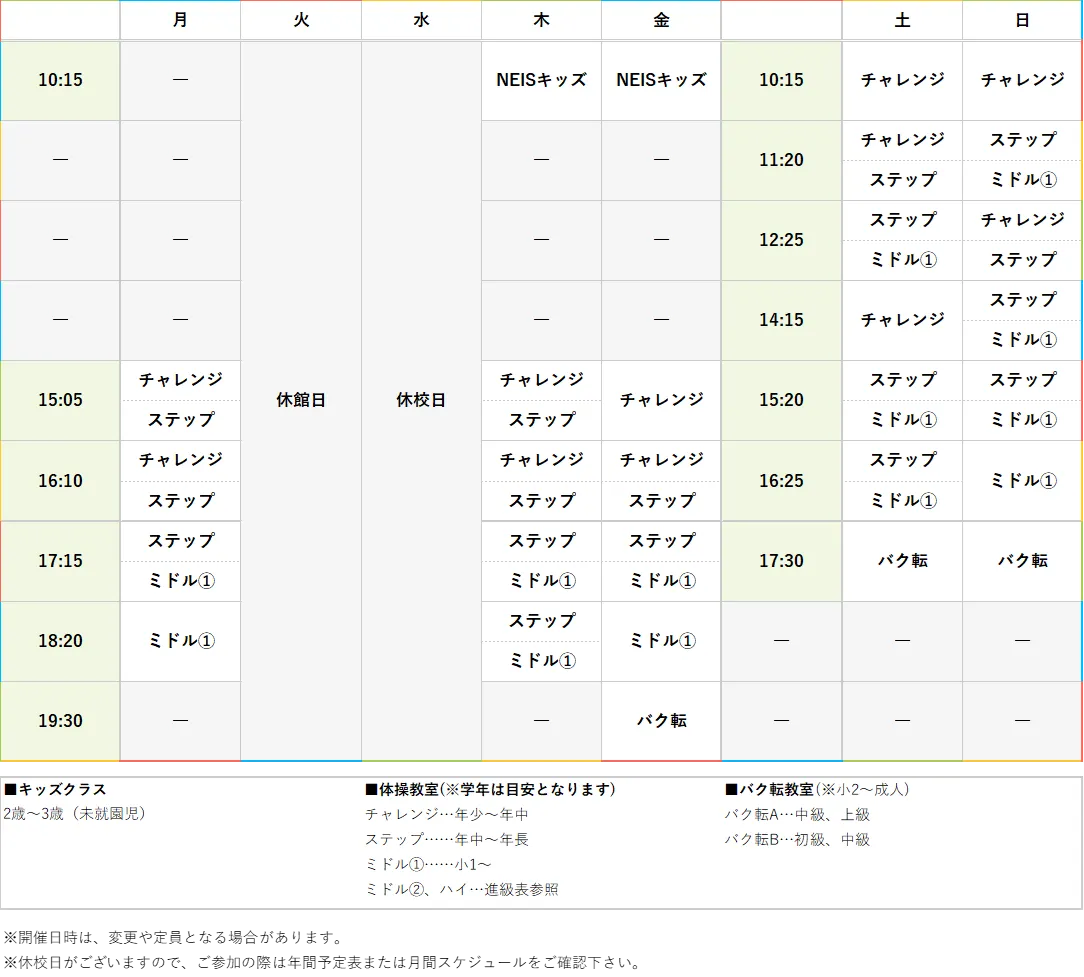Choose Sunday 17:30 バク転 class

click(x=1022, y=561)
